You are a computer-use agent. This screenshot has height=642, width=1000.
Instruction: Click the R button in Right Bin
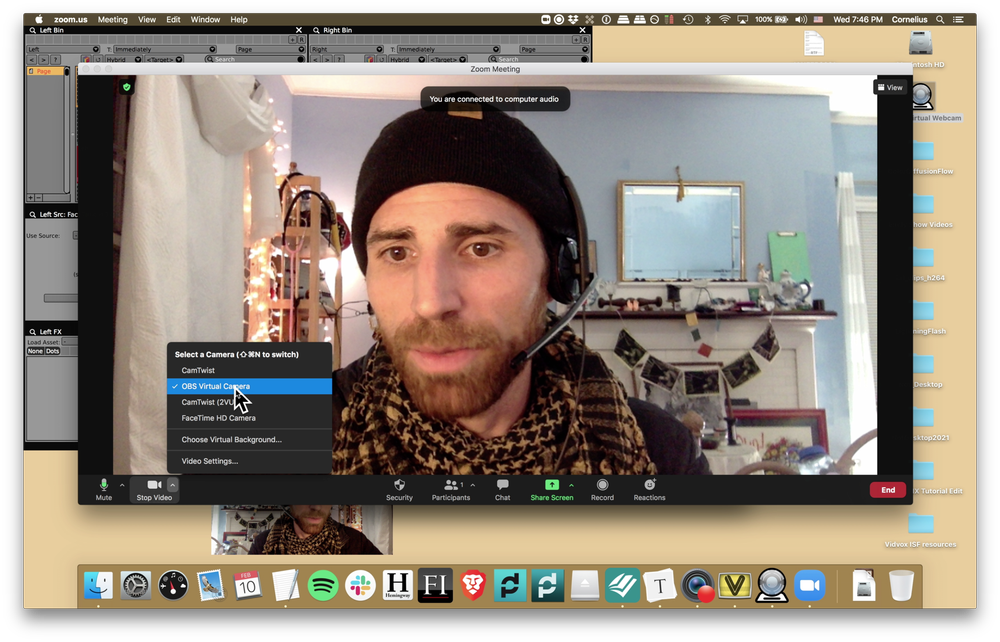click(x=585, y=40)
